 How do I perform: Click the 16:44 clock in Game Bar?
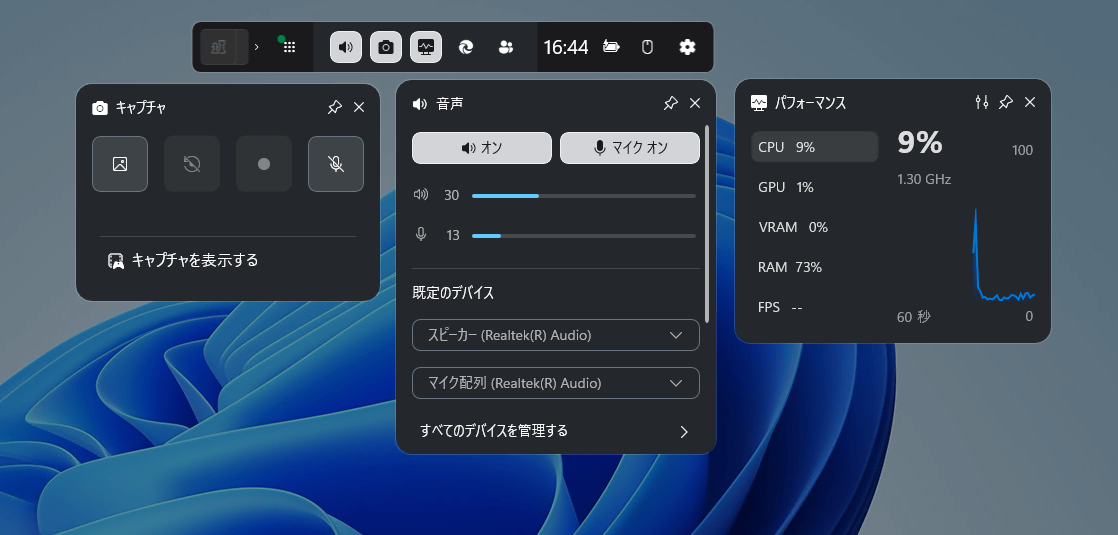(x=566, y=47)
